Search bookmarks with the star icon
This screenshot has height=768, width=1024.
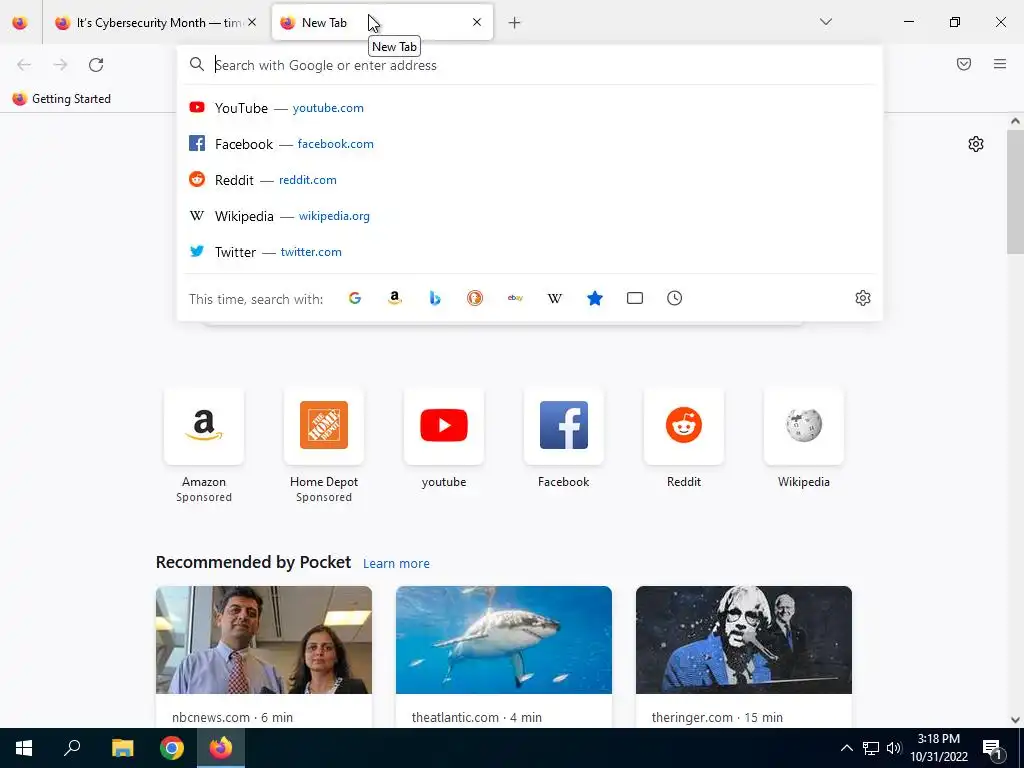(x=595, y=298)
